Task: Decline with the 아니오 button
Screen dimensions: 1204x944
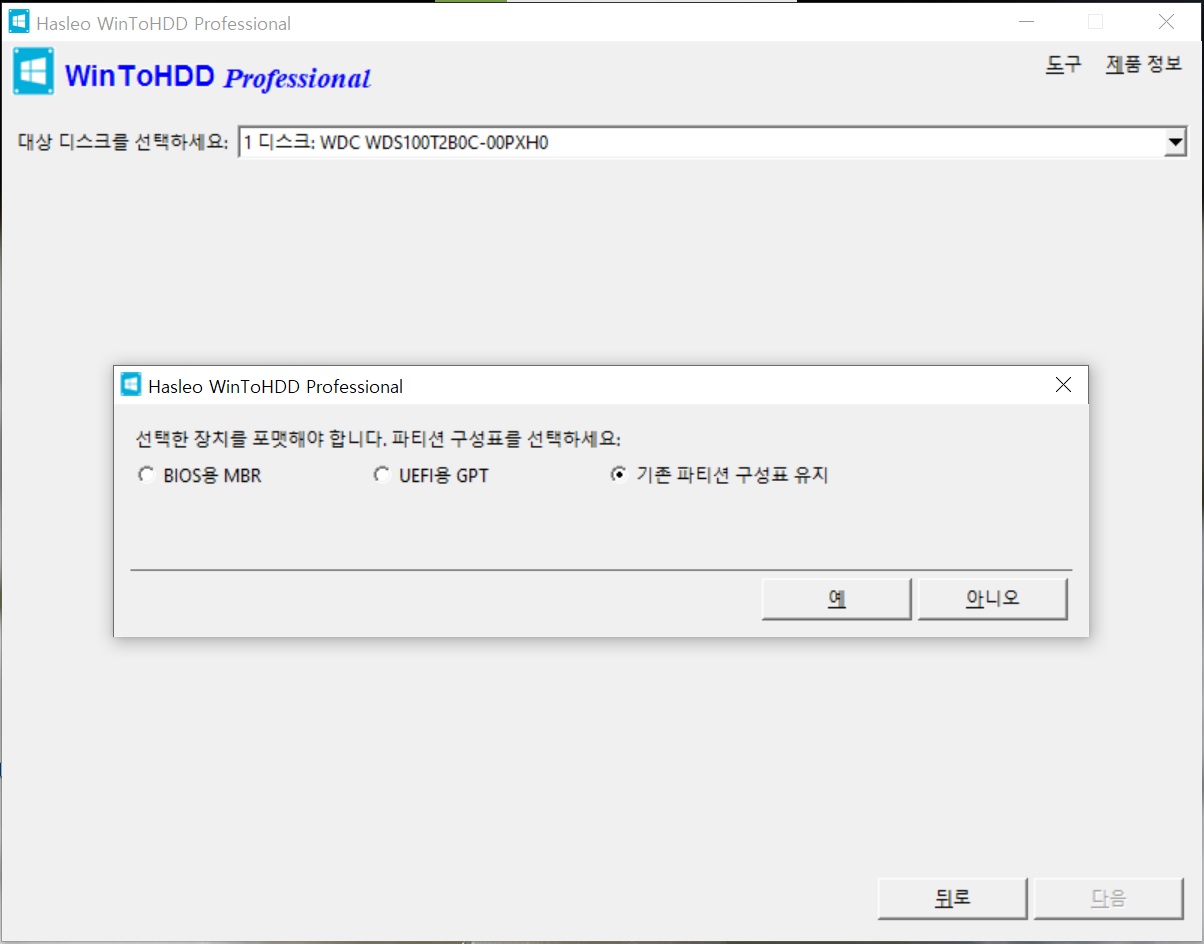Action: tap(992, 599)
